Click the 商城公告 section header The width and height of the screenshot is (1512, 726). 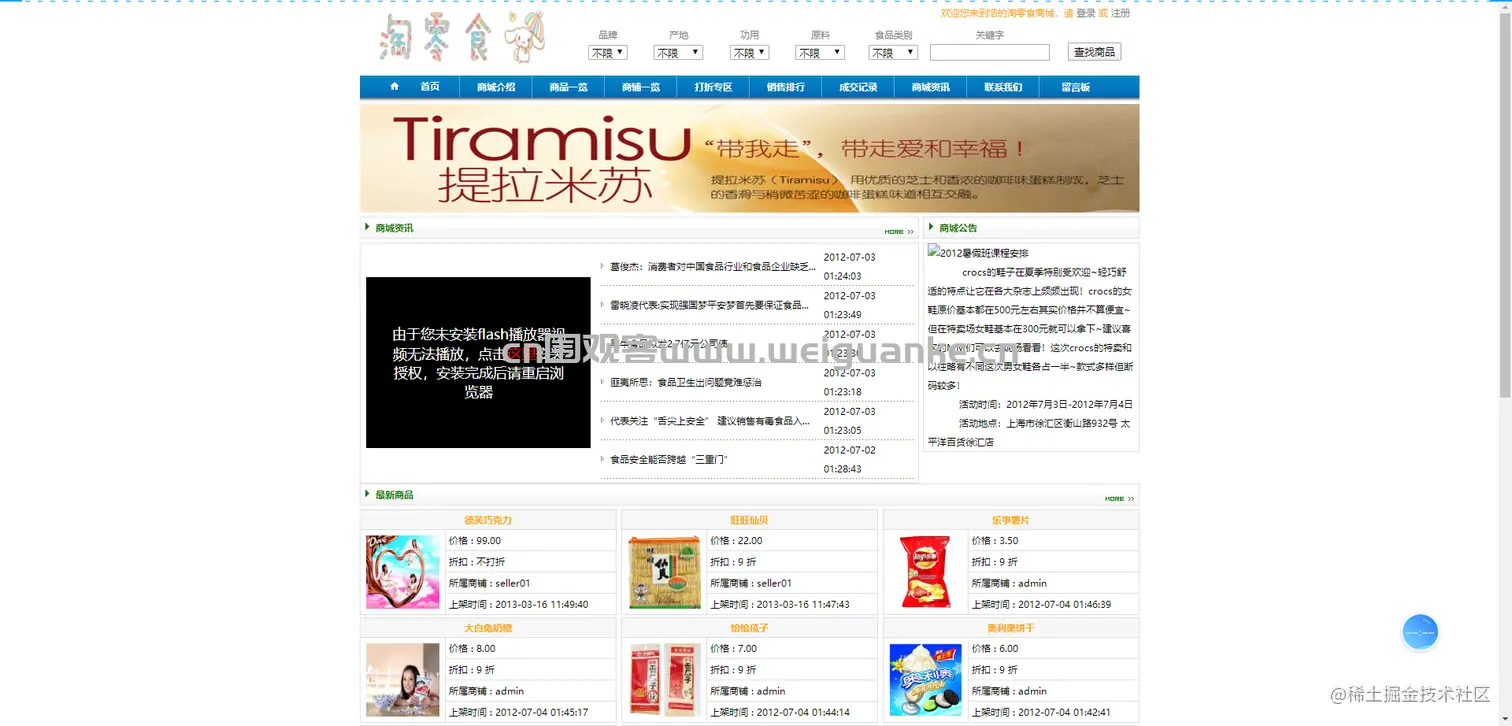tap(958, 228)
